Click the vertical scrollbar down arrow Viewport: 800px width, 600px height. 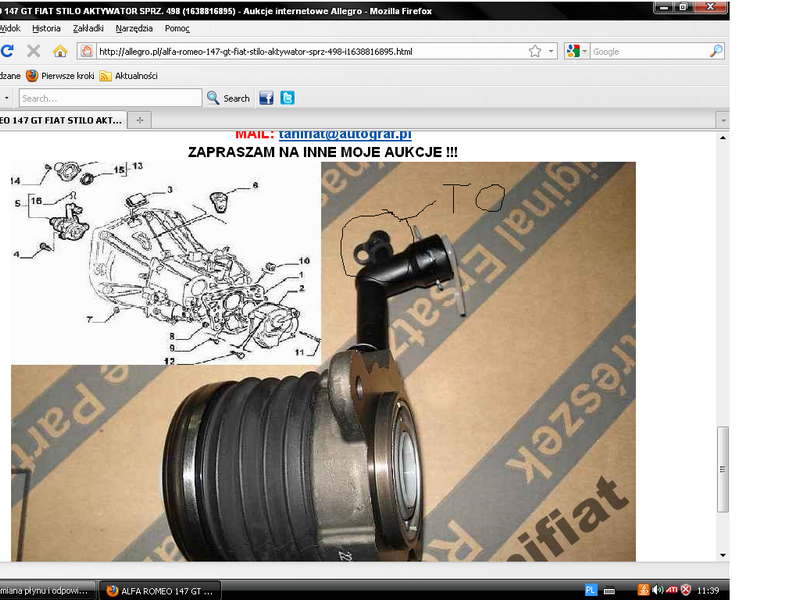tap(722, 555)
